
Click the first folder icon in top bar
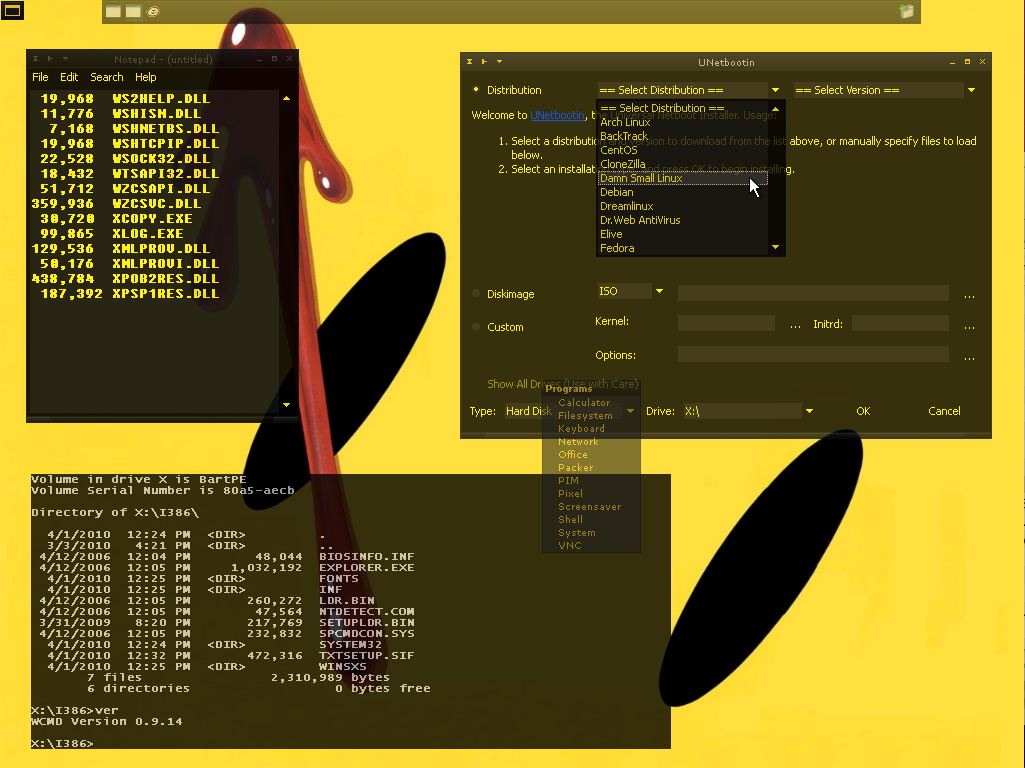(x=114, y=12)
